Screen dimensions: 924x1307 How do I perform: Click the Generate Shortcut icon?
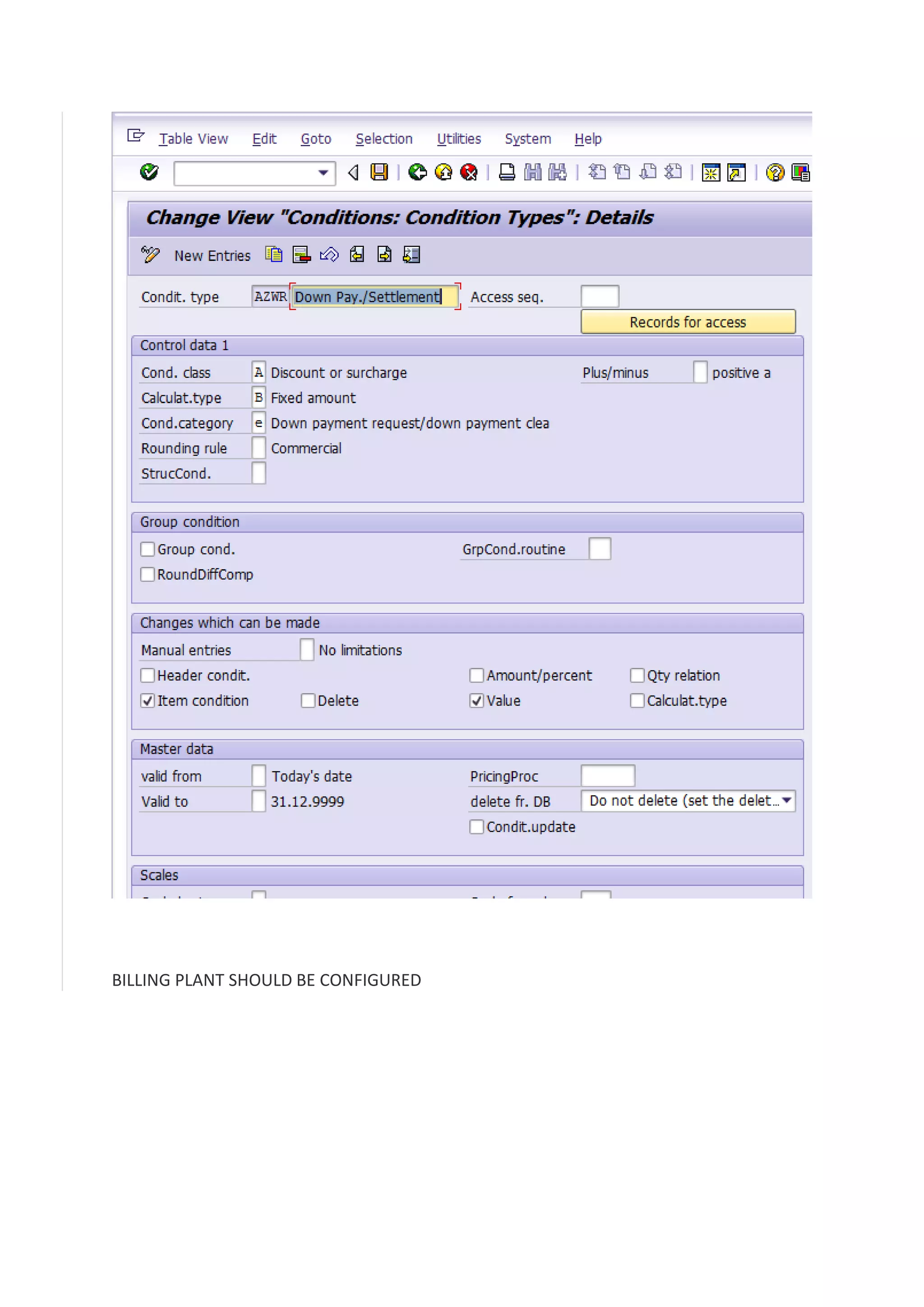tap(737, 172)
